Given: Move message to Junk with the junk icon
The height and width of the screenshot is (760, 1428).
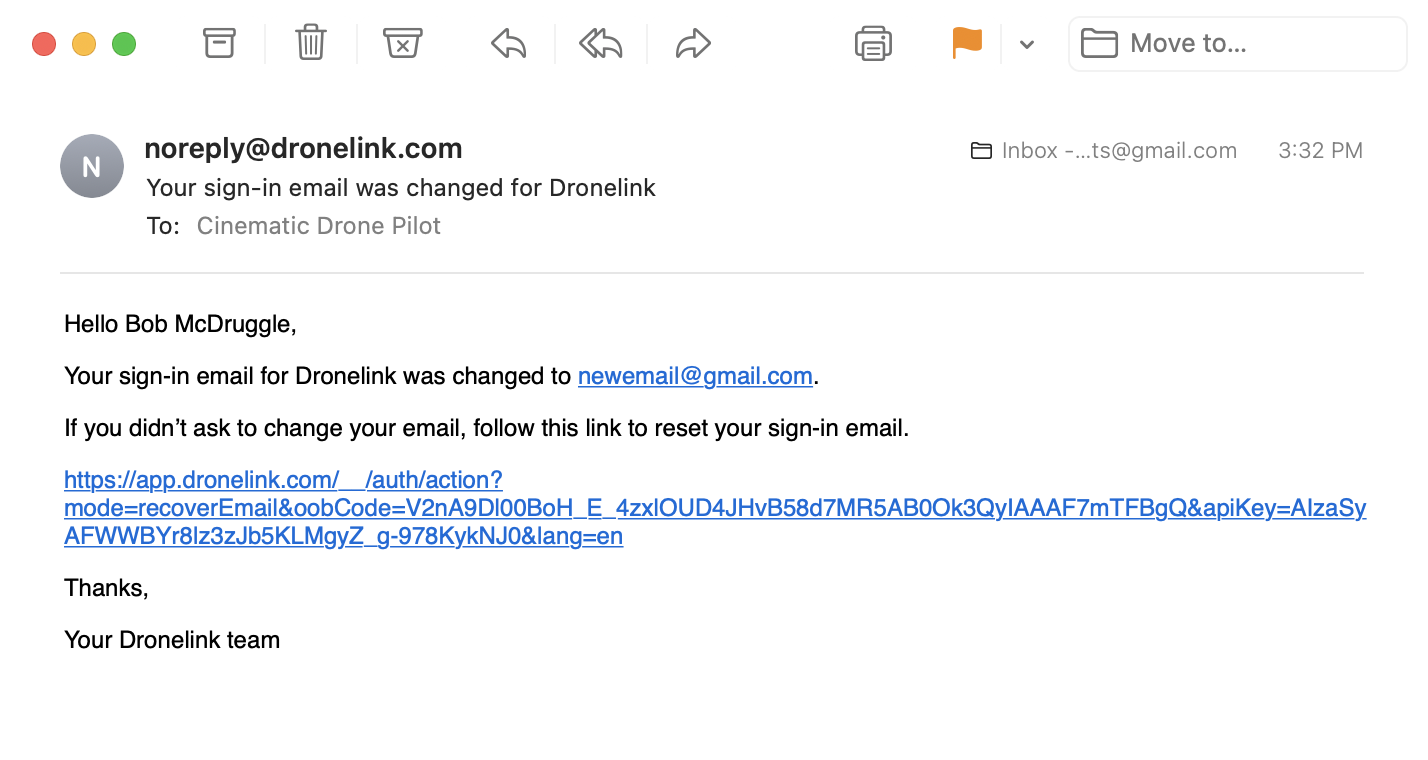Looking at the screenshot, I should 402,43.
